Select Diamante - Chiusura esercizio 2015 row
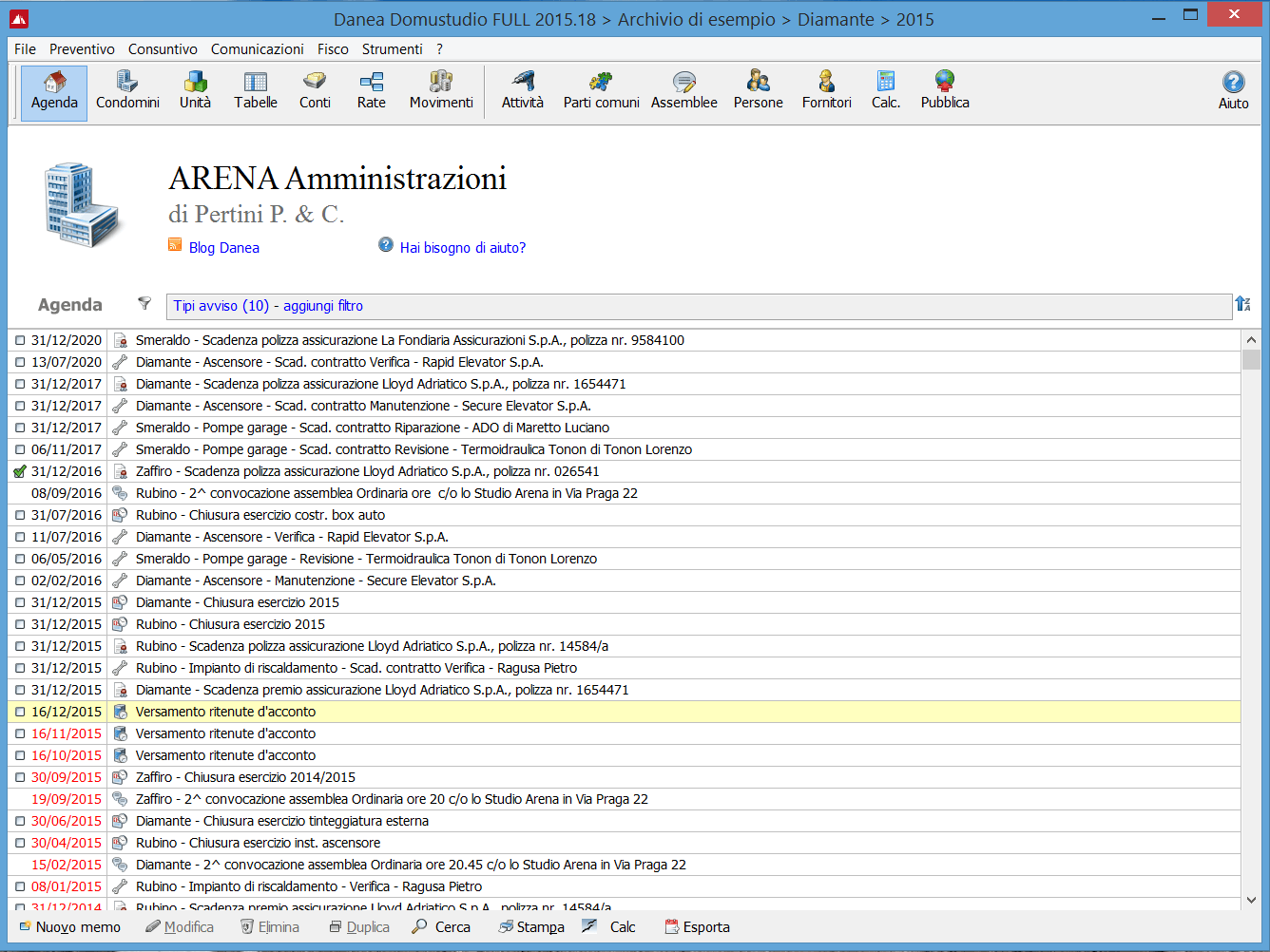The image size is (1270, 952). click(x=624, y=602)
